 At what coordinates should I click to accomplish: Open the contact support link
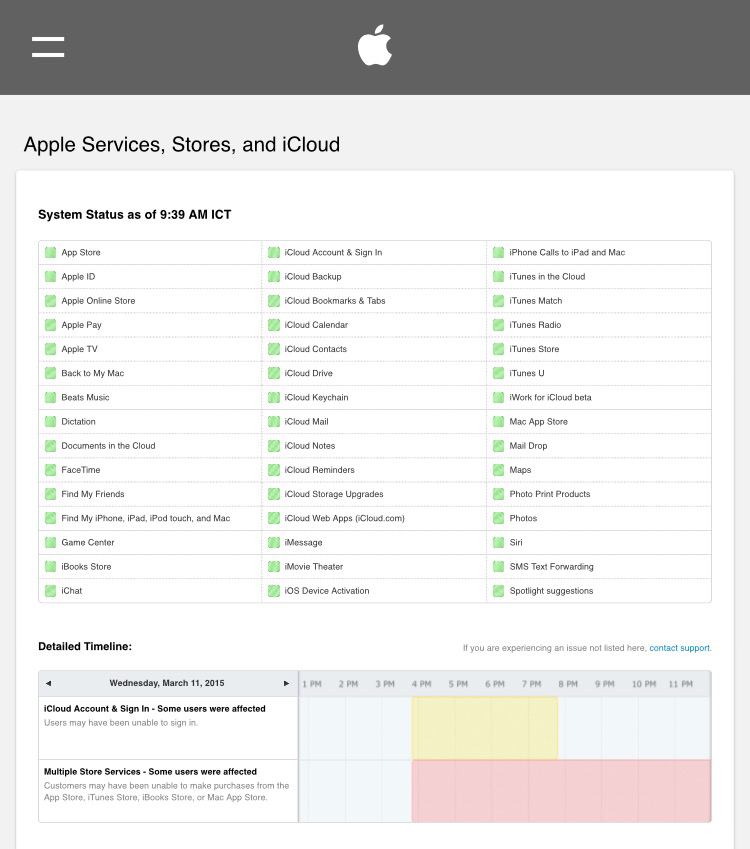tap(680, 648)
